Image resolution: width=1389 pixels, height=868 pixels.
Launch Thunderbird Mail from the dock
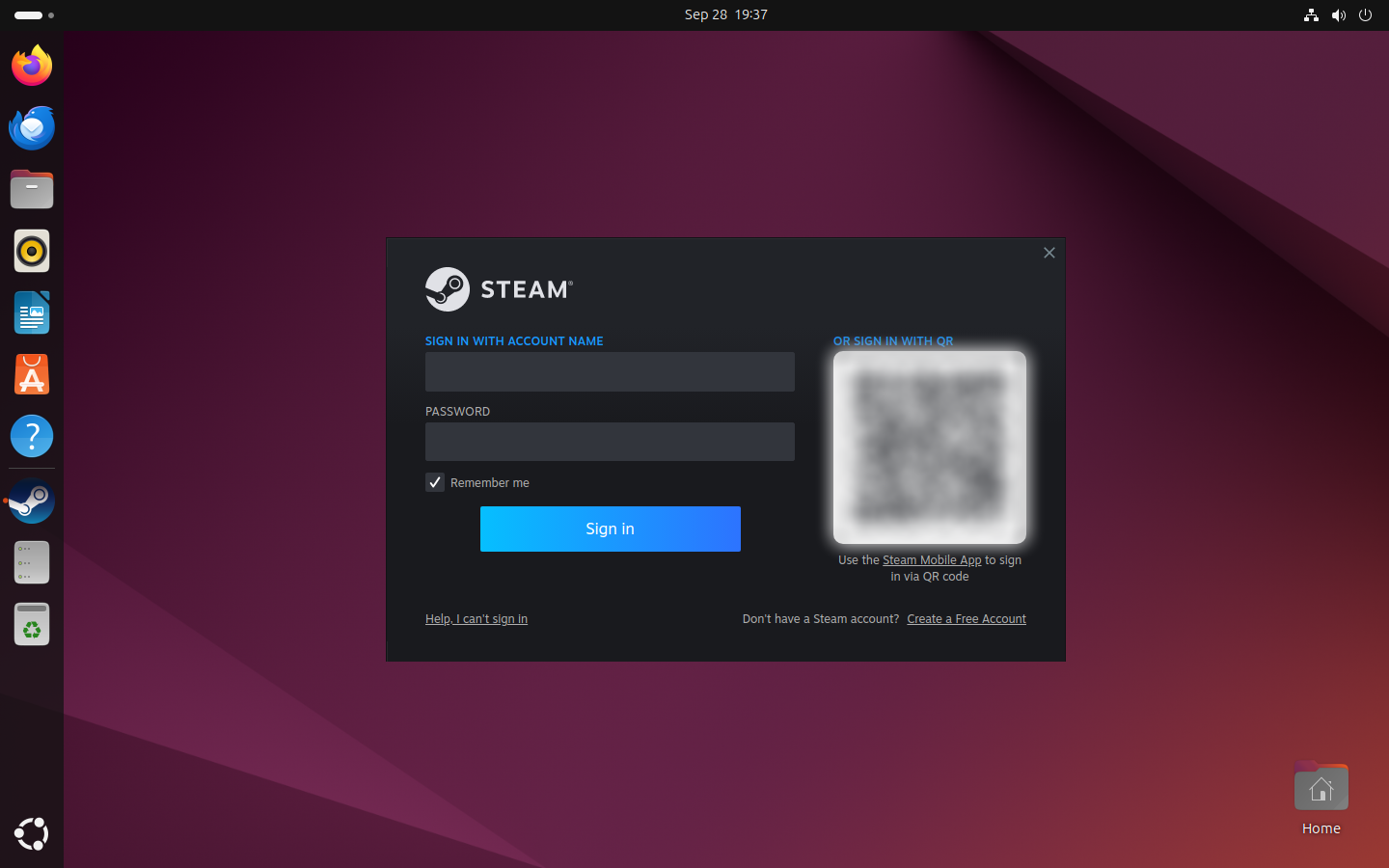click(x=32, y=127)
